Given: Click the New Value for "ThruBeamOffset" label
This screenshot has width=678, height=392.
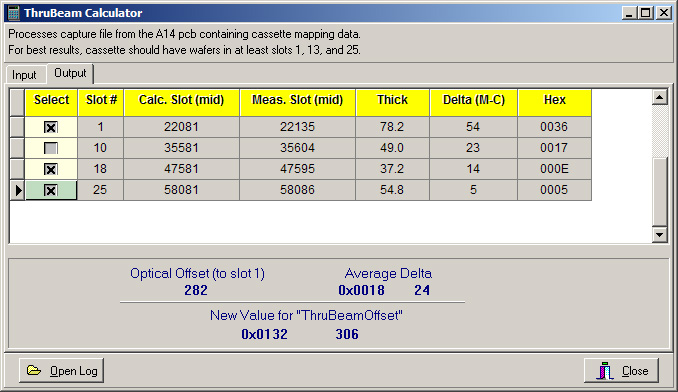Looking at the screenshot, I should (x=306, y=316).
